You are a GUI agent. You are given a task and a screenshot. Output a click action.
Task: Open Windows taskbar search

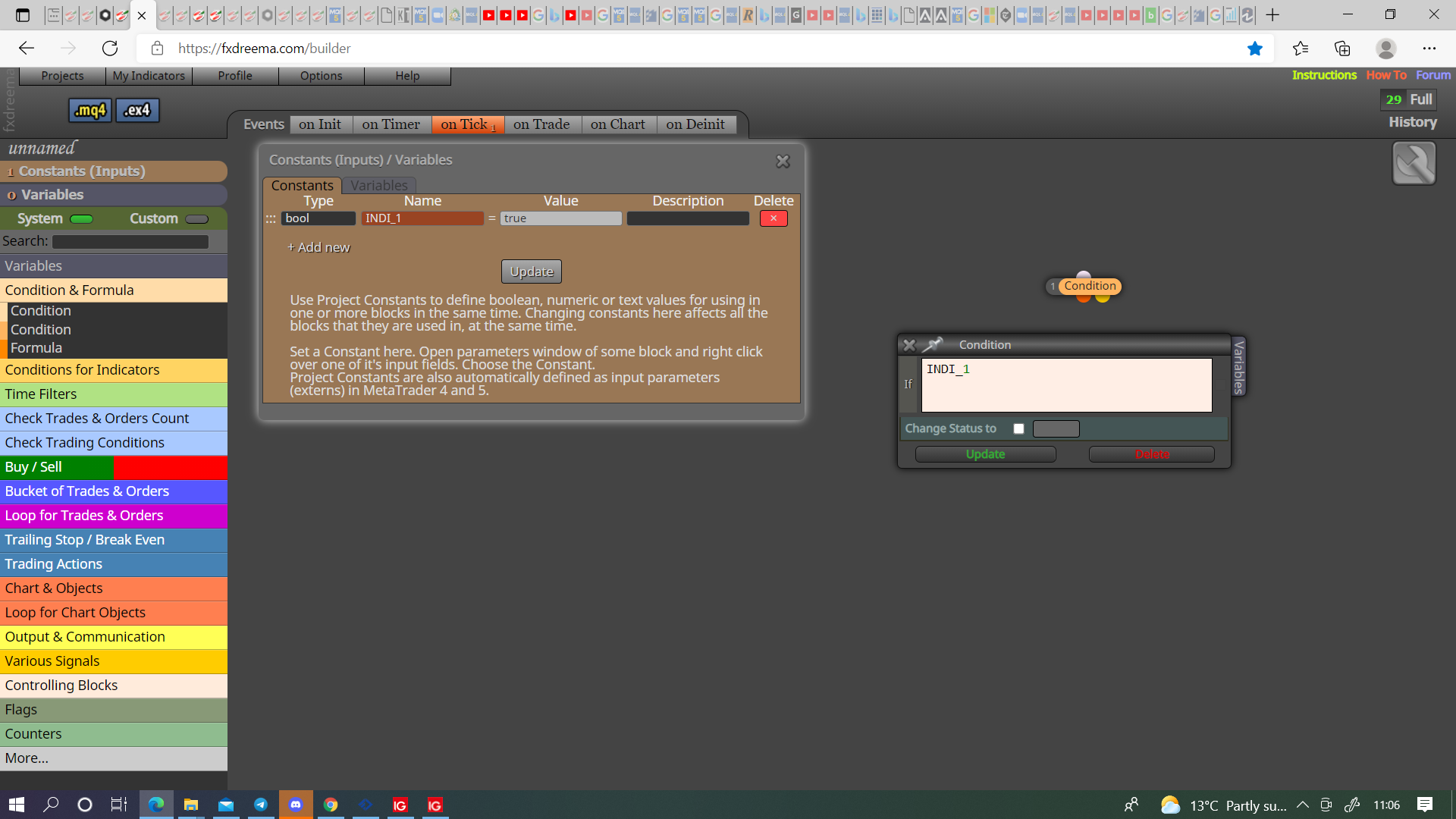coord(51,805)
